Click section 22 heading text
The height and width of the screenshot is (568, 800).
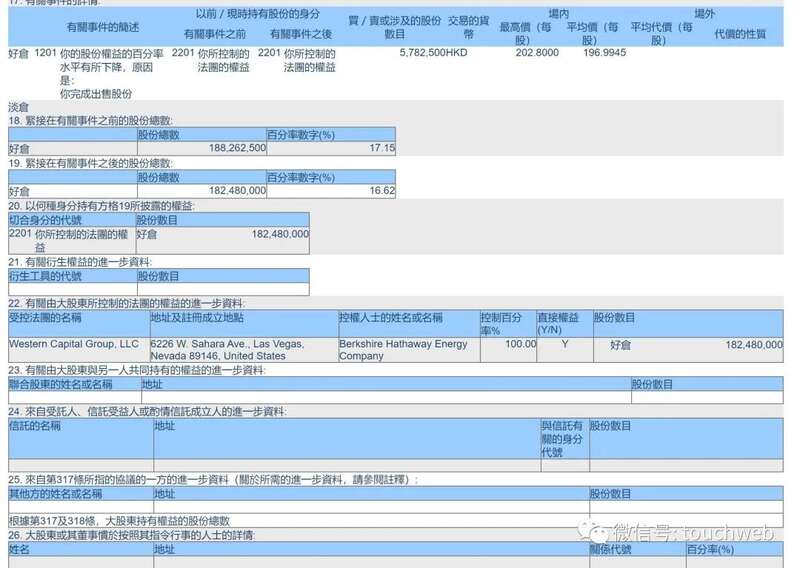tap(126, 303)
